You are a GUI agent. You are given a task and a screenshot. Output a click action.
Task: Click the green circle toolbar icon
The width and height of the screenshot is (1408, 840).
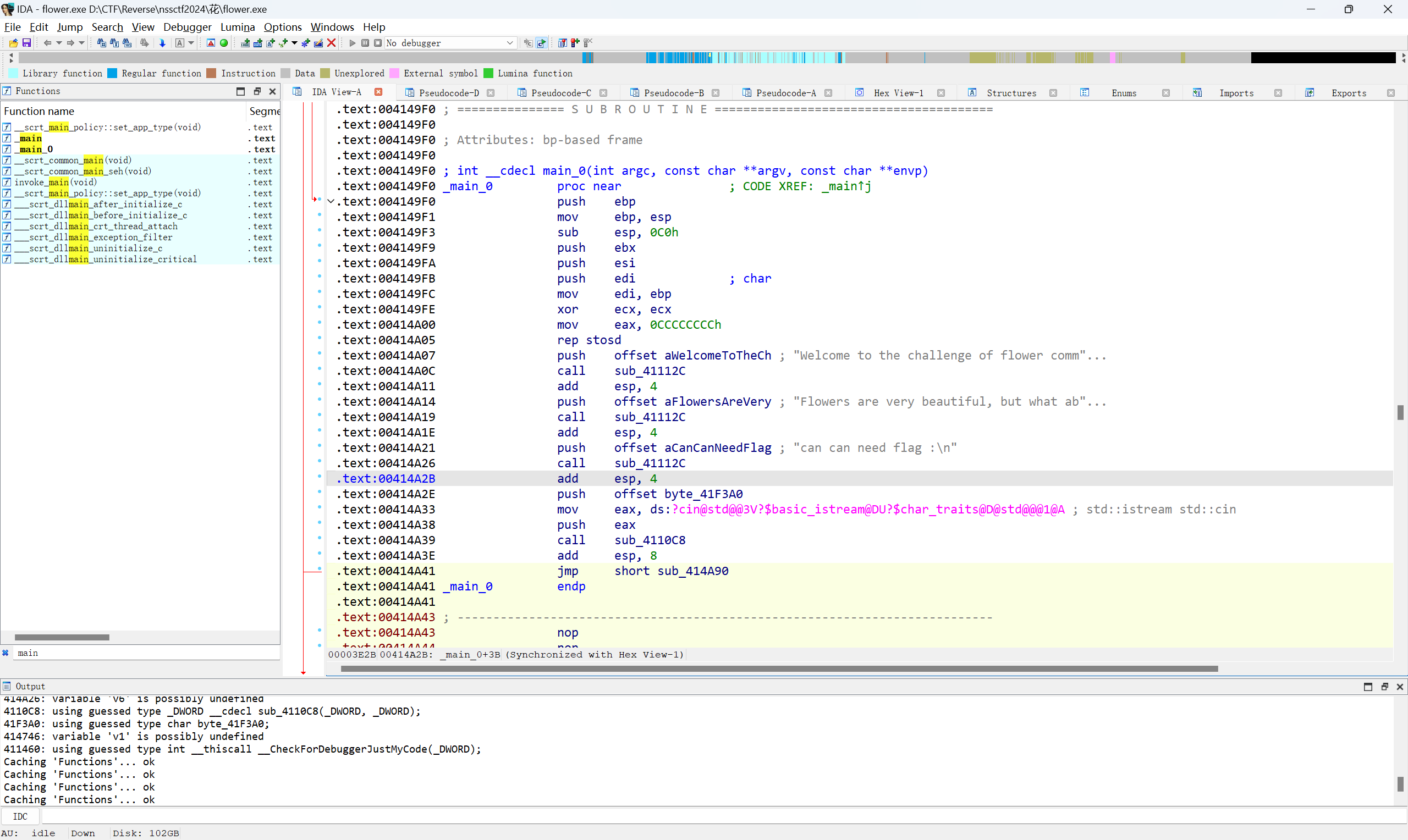[x=224, y=43]
